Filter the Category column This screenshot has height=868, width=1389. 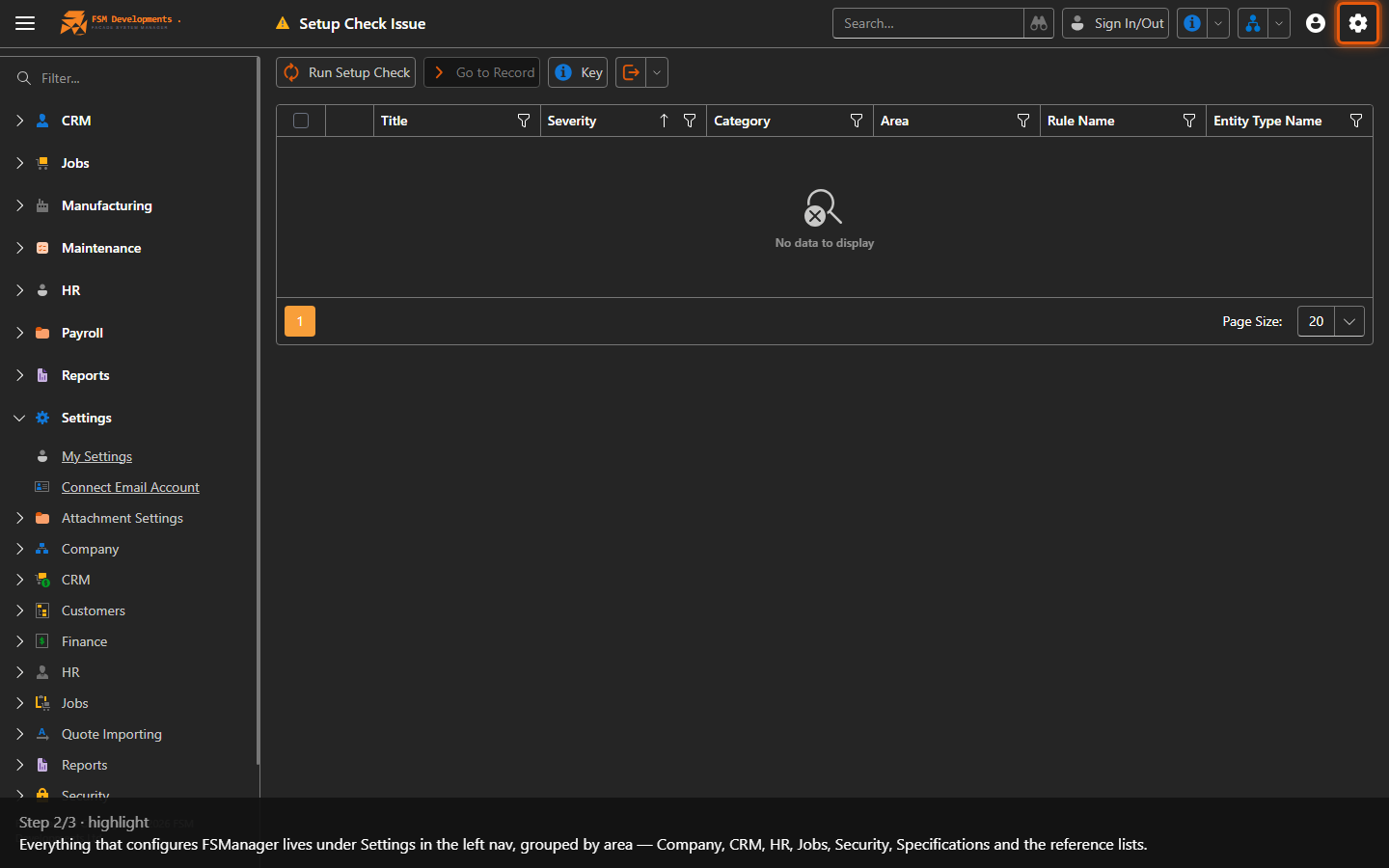click(857, 121)
